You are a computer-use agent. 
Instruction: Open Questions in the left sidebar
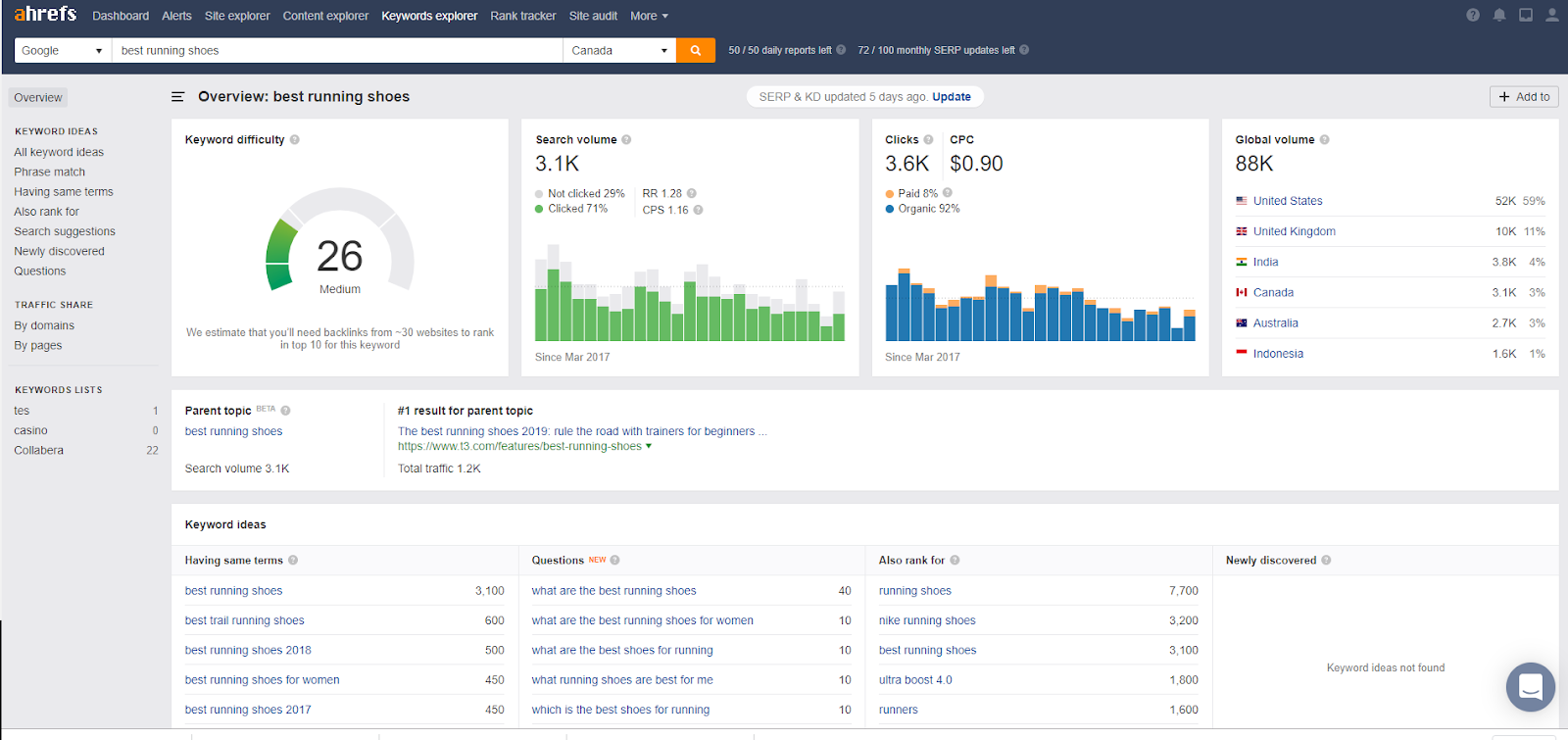[39, 271]
